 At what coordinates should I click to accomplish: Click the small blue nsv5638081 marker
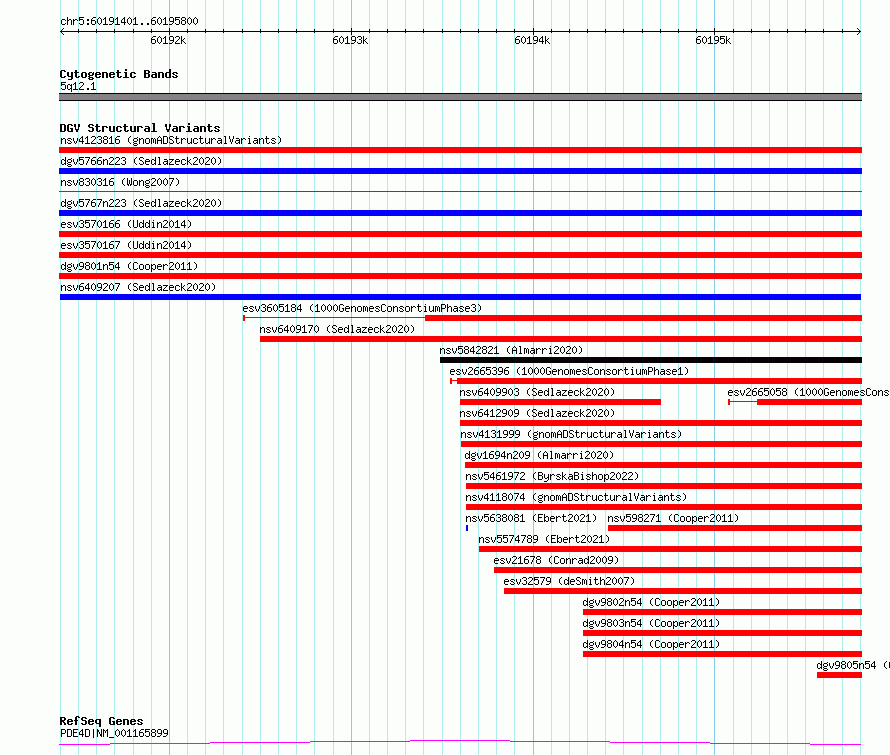click(x=467, y=528)
